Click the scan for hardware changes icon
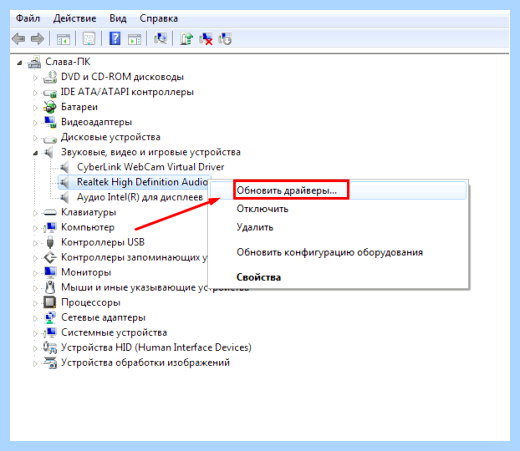This screenshot has height=451, width=520. (x=160, y=39)
